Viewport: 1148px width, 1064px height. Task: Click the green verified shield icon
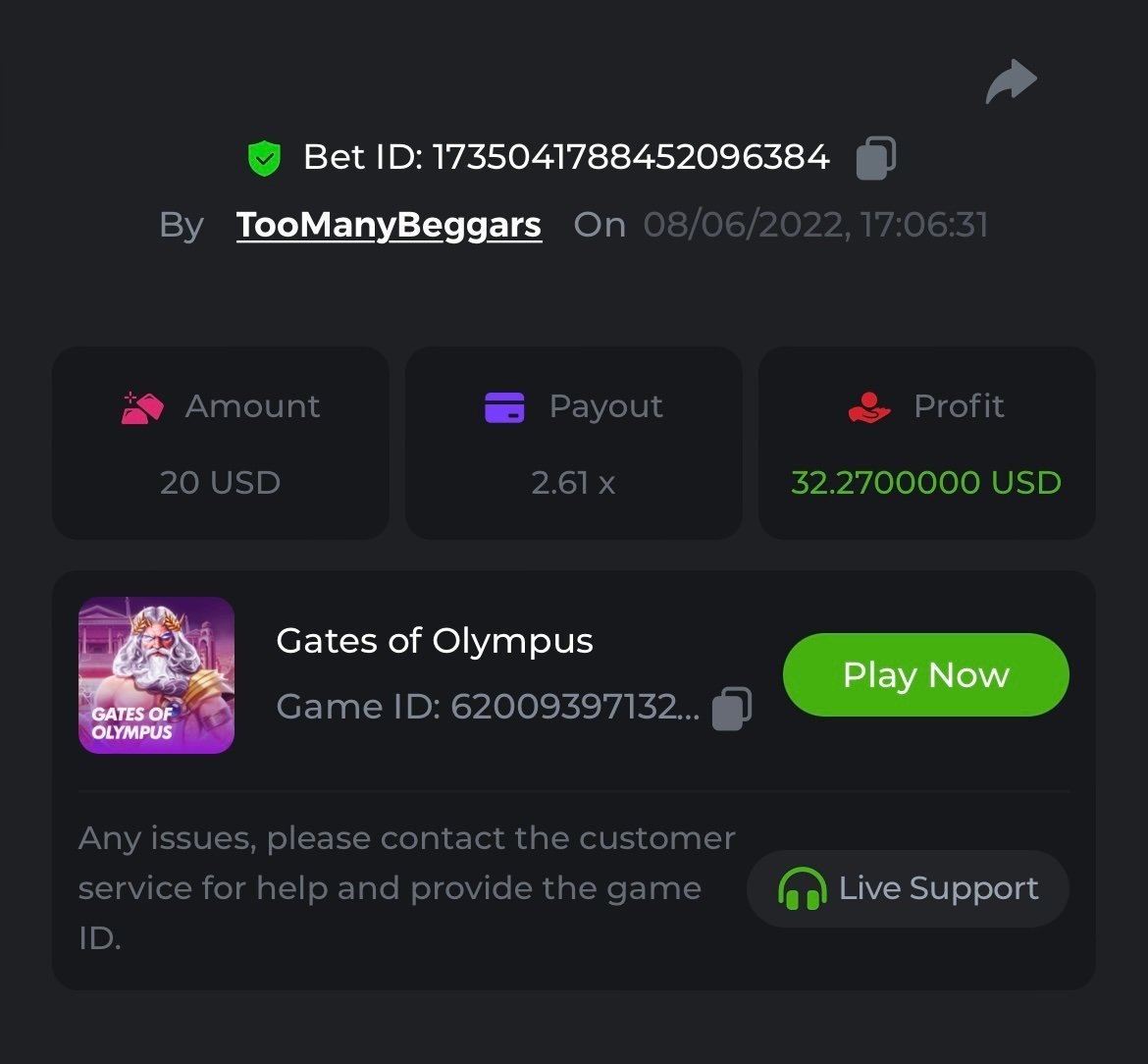click(264, 158)
